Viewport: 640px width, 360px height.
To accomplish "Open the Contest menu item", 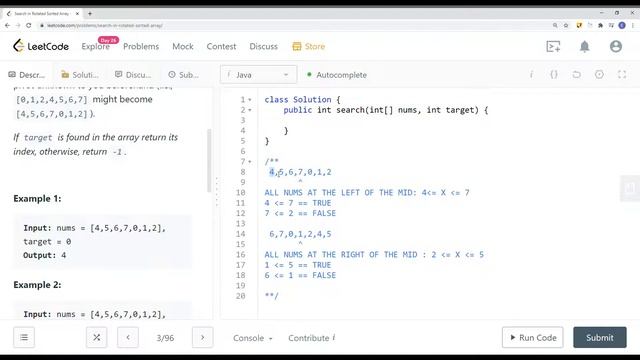I will (x=221, y=47).
